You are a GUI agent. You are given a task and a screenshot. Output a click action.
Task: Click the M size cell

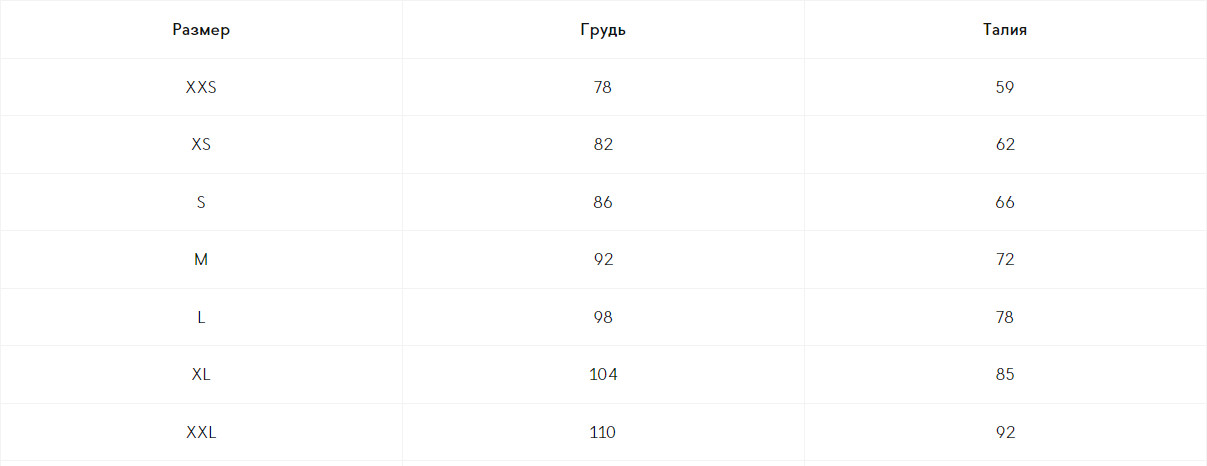201,260
